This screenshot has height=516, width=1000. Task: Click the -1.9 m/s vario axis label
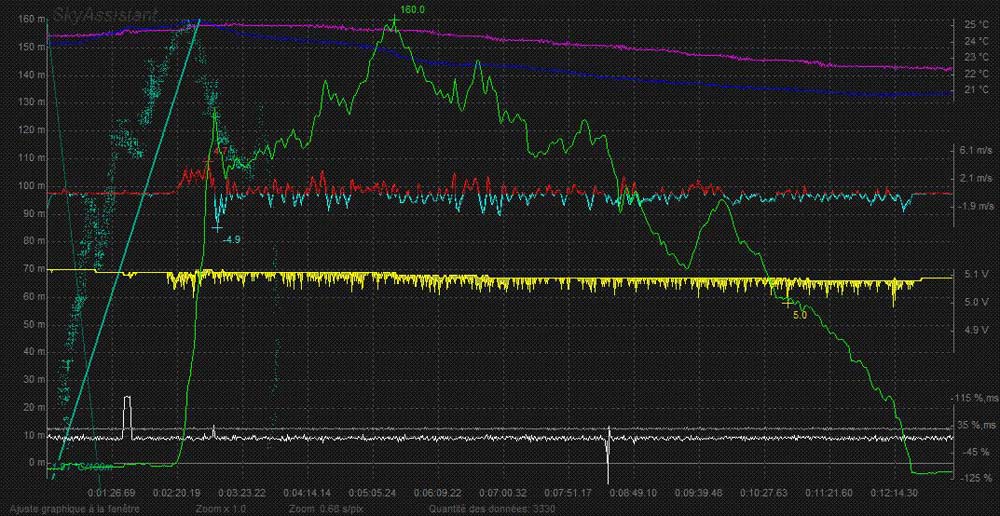[974, 206]
